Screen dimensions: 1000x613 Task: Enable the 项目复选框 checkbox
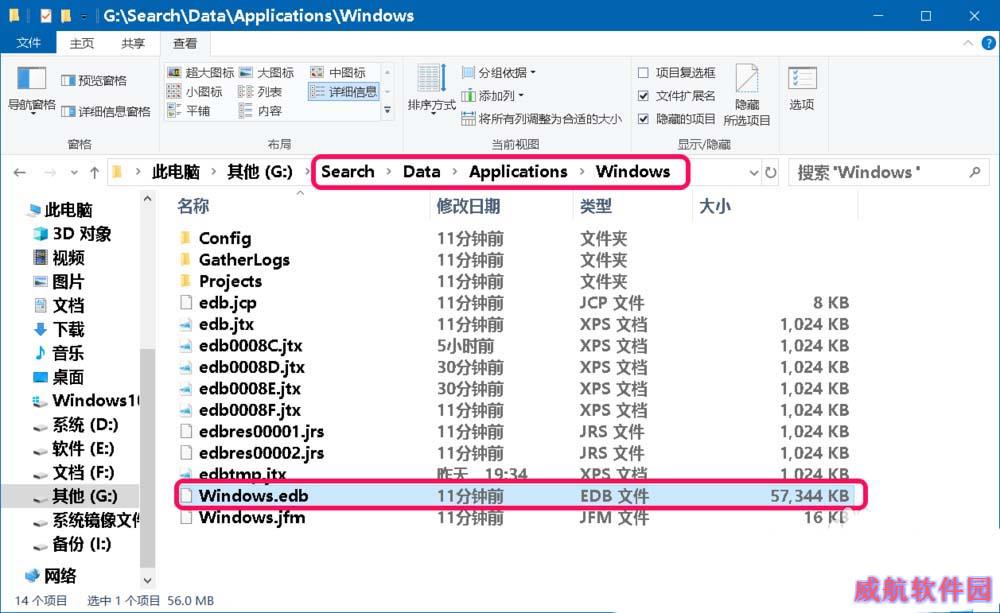pyautogui.click(x=644, y=73)
